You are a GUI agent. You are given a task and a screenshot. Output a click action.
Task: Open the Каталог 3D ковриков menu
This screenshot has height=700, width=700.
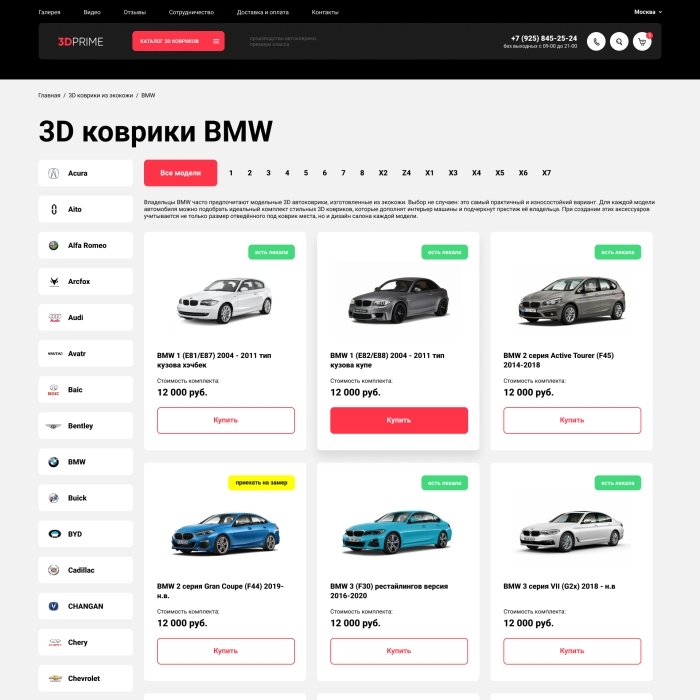pyautogui.click(x=178, y=41)
